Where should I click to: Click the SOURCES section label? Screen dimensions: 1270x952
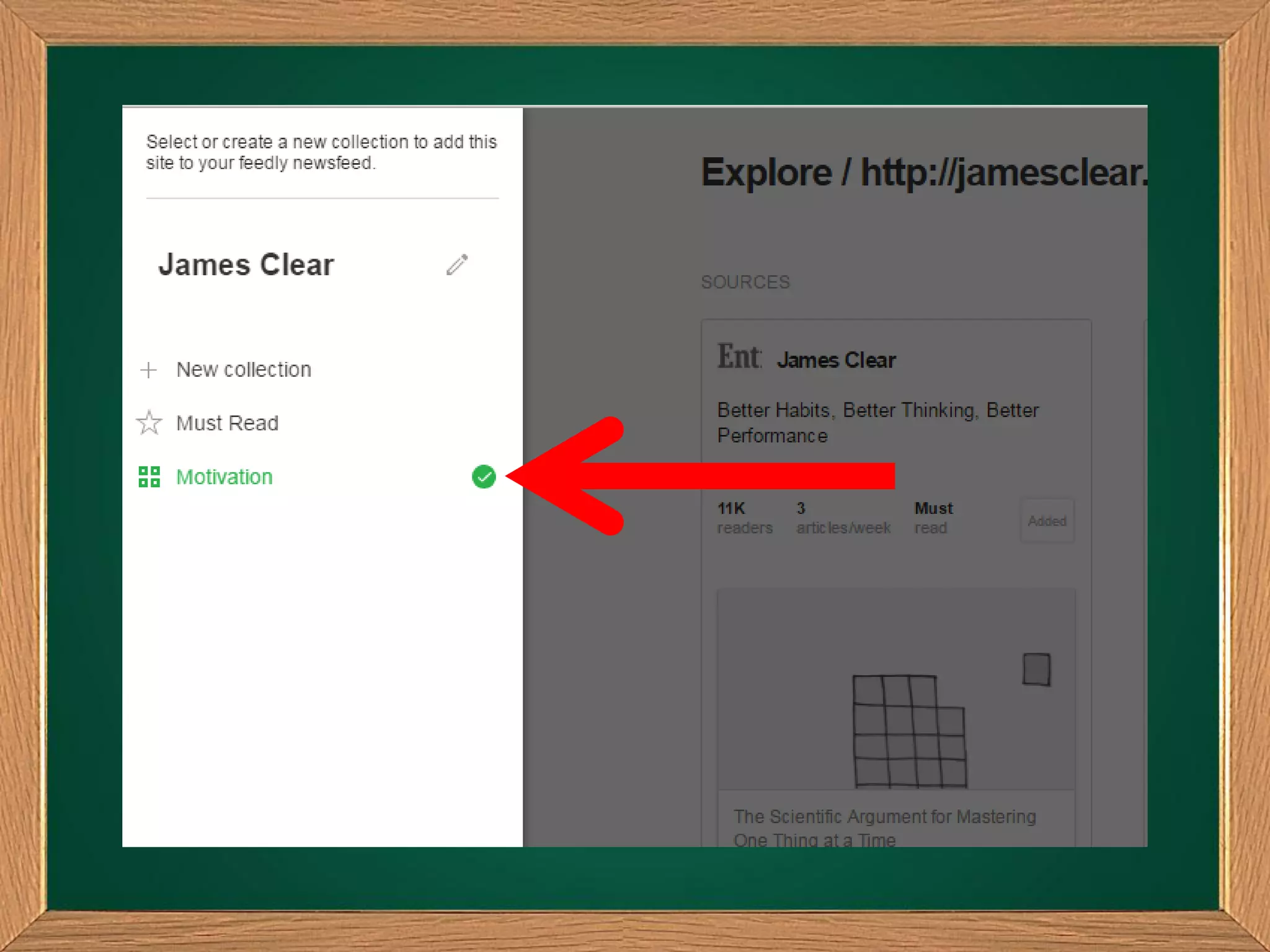[x=745, y=283]
